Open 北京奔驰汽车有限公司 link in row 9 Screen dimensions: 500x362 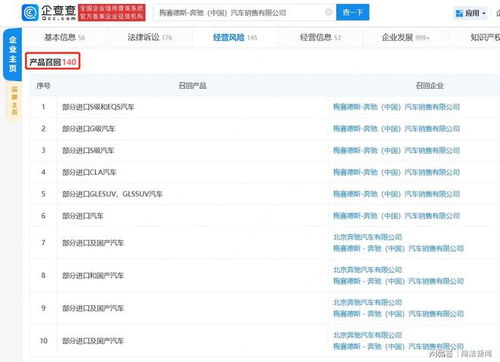(x=368, y=302)
